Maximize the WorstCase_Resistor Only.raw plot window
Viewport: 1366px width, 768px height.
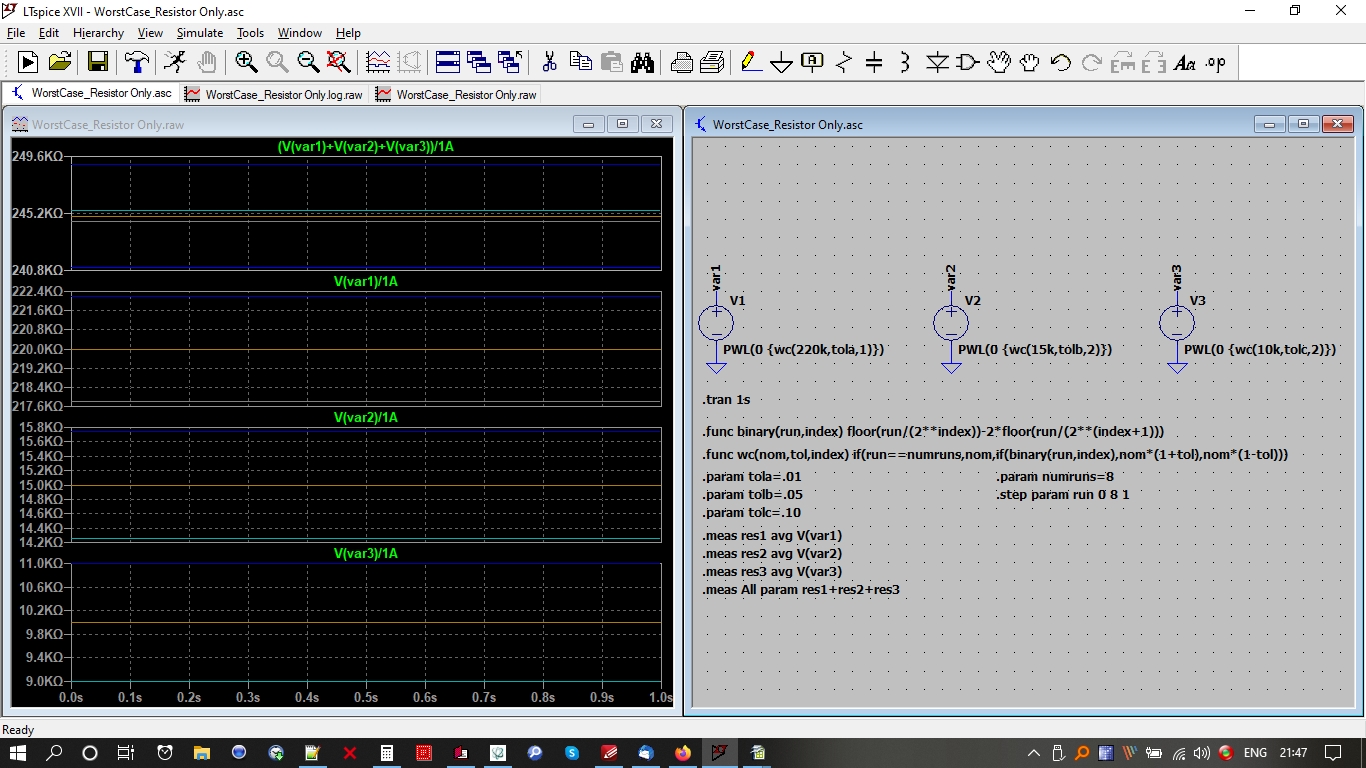tap(622, 124)
